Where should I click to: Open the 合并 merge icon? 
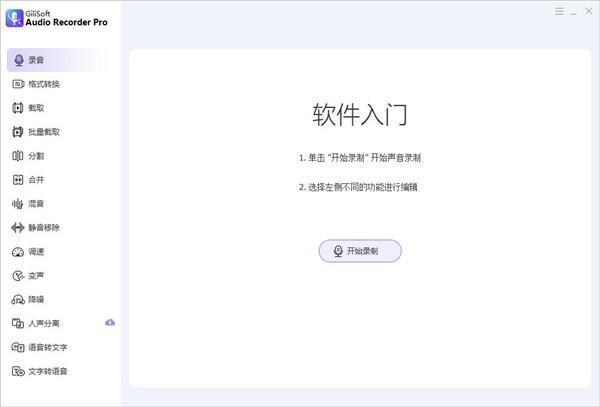[18, 180]
